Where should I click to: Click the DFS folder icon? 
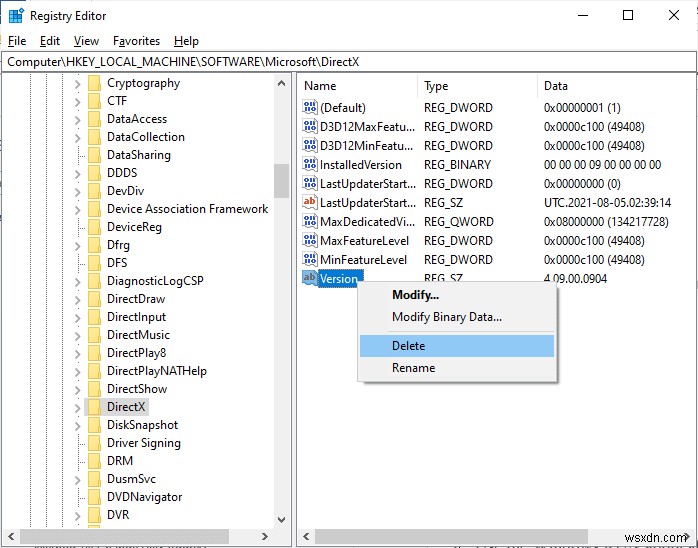click(94, 263)
